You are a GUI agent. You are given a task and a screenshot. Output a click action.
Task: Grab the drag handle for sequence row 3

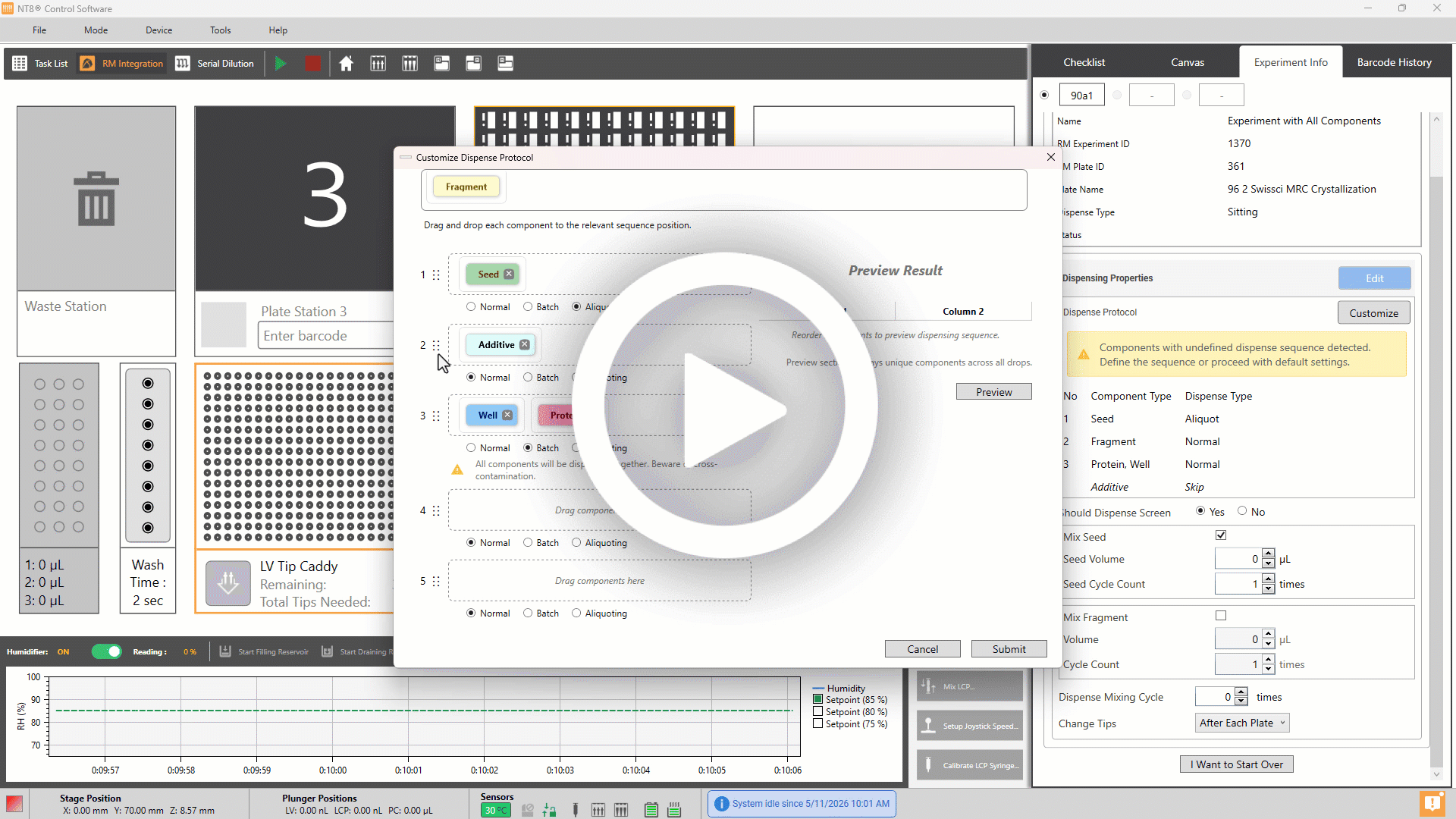436,416
